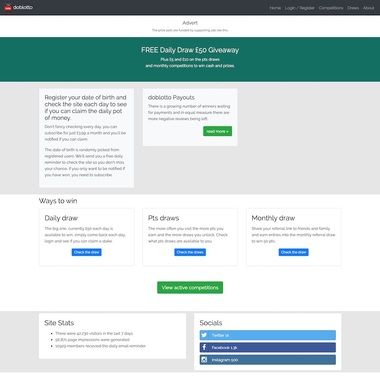Click the doblotto logo icon

(x=8, y=7)
